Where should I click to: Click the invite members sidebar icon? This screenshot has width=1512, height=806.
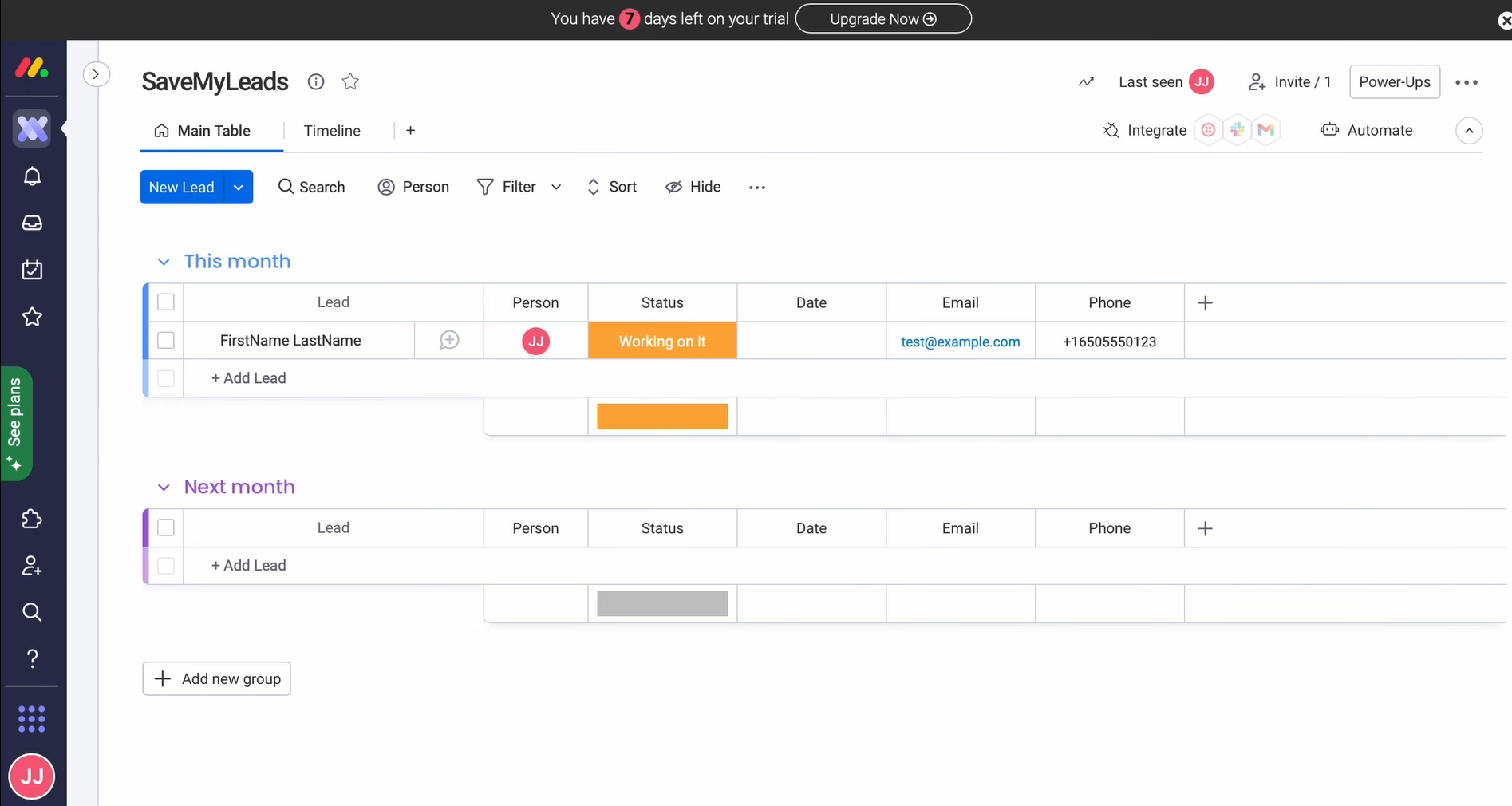[32, 566]
